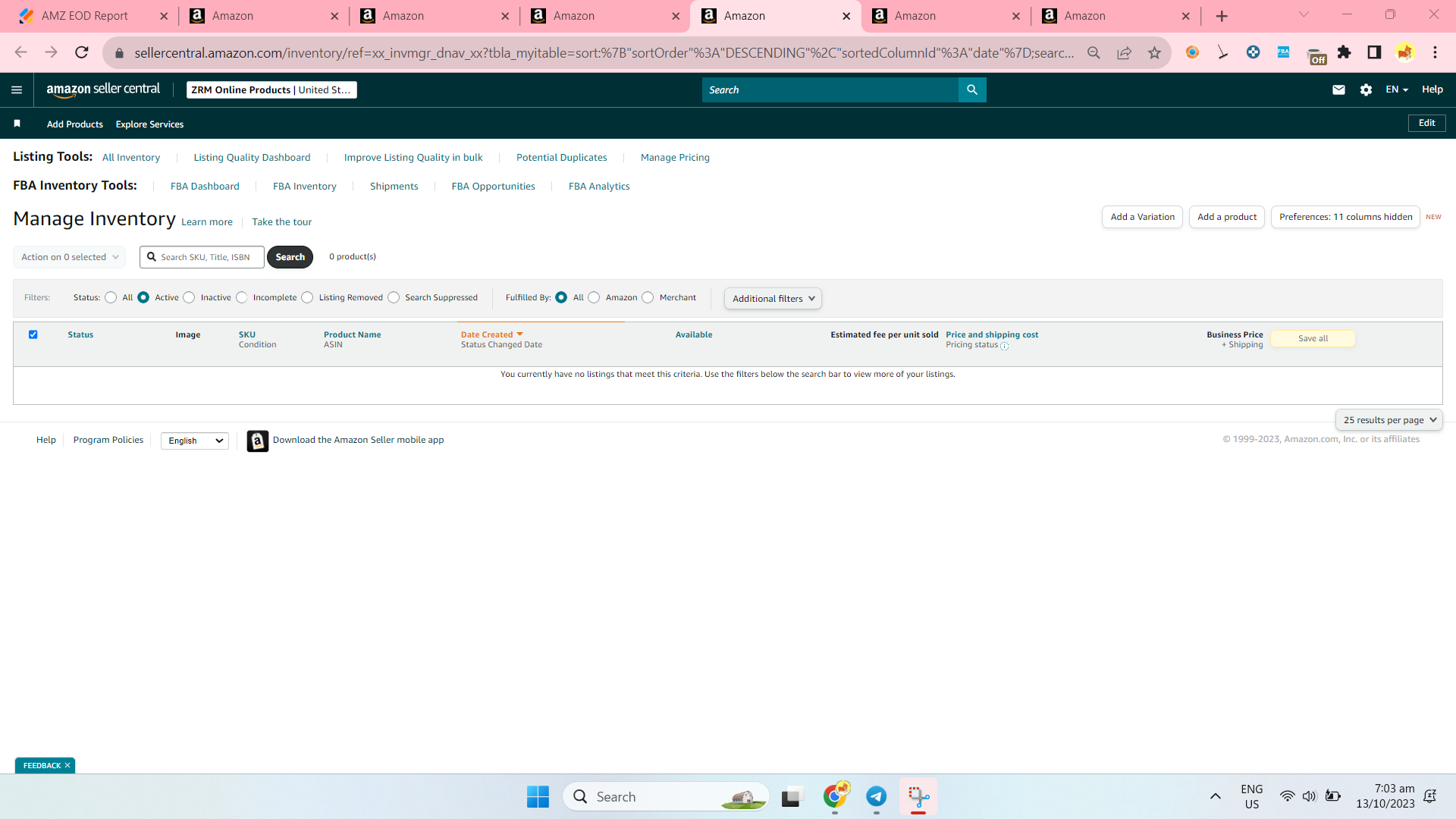
Task: Expand the hidden system tray icons chevron
Action: coord(1215,796)
